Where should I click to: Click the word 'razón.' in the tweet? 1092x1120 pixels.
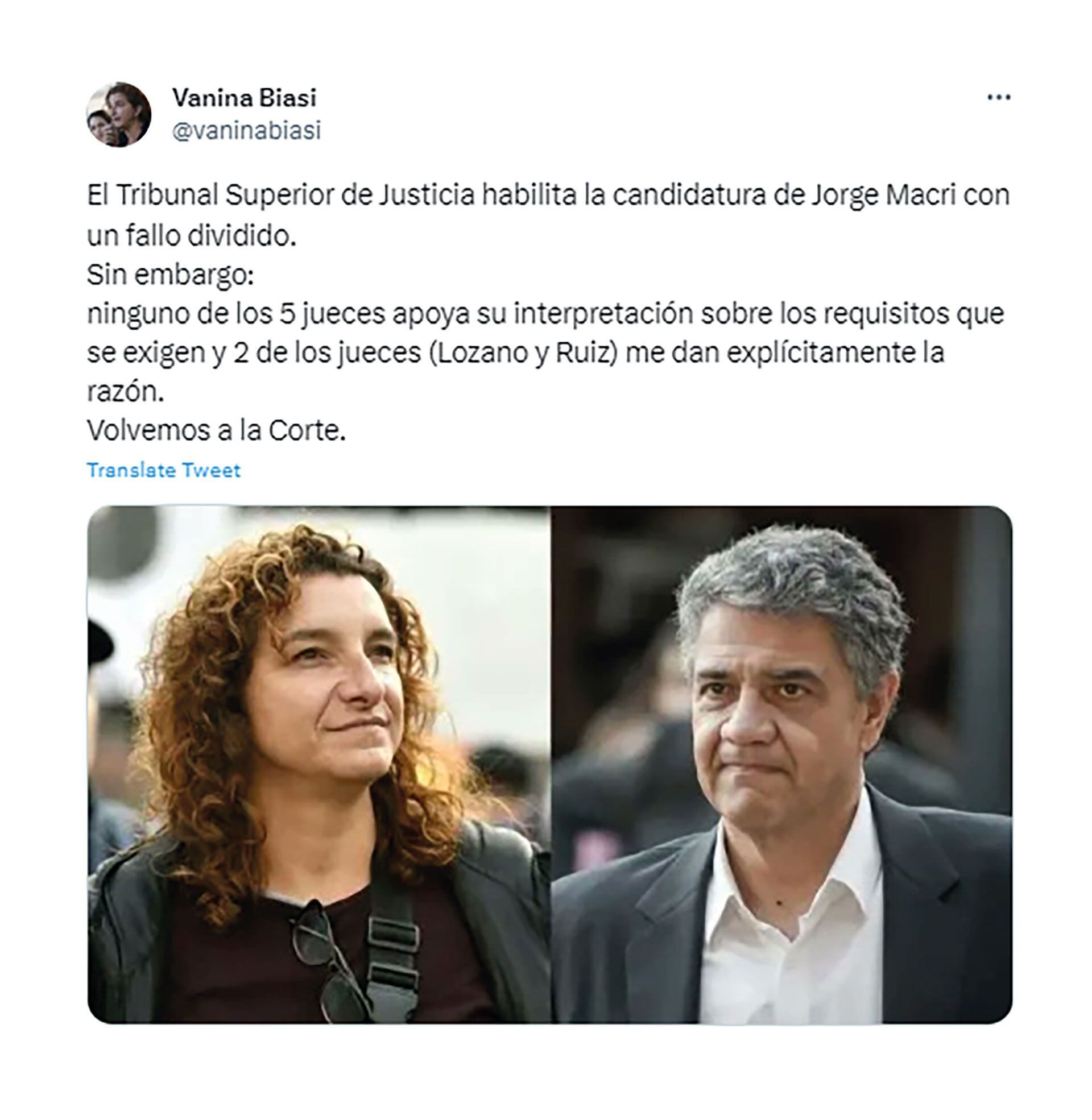click(125, 392)
